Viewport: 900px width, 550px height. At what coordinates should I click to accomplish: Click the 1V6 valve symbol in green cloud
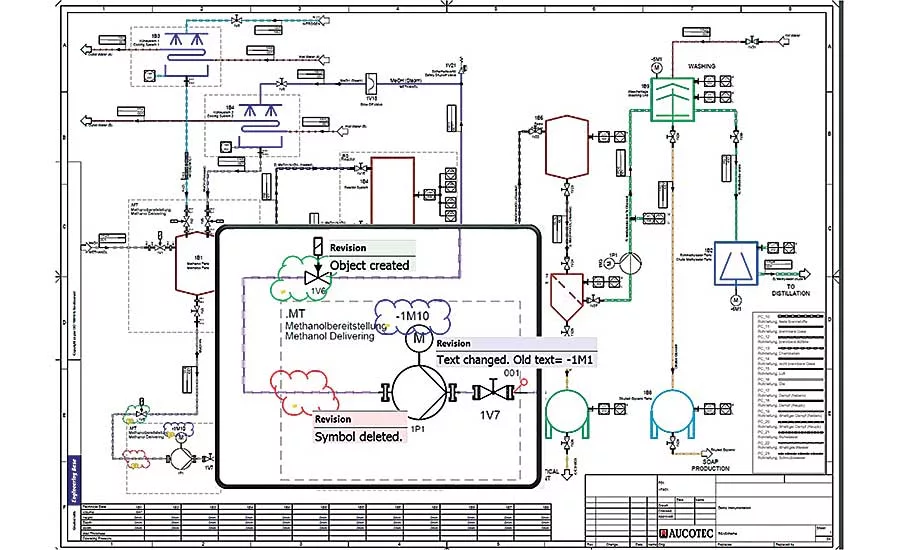(317, 278)
